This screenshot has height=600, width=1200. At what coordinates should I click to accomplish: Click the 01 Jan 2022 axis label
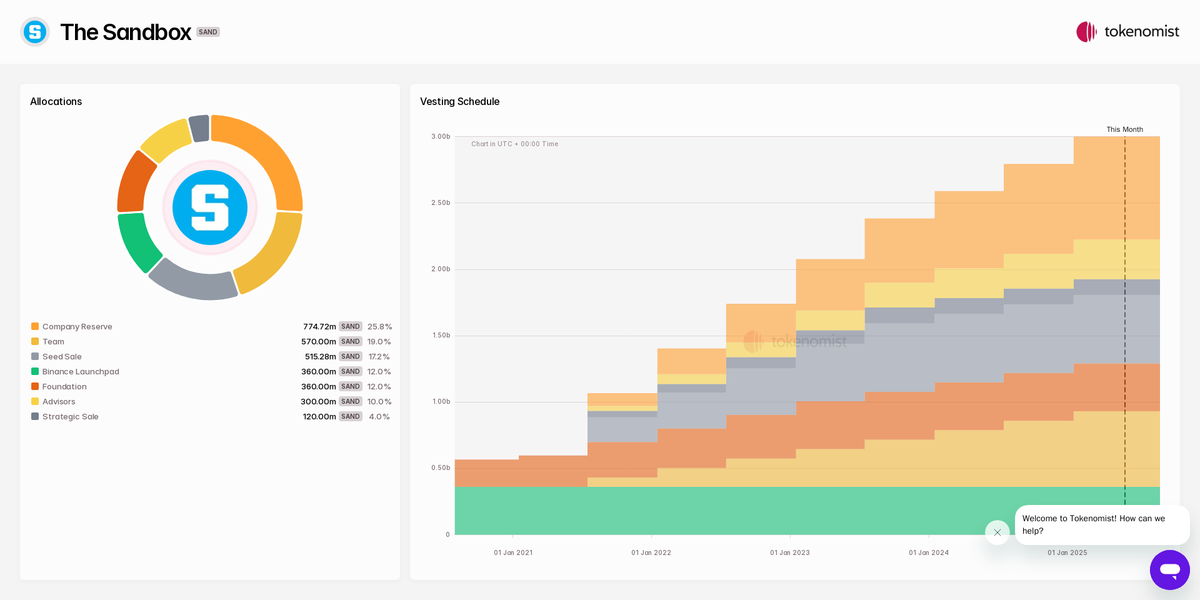point(651,552)
